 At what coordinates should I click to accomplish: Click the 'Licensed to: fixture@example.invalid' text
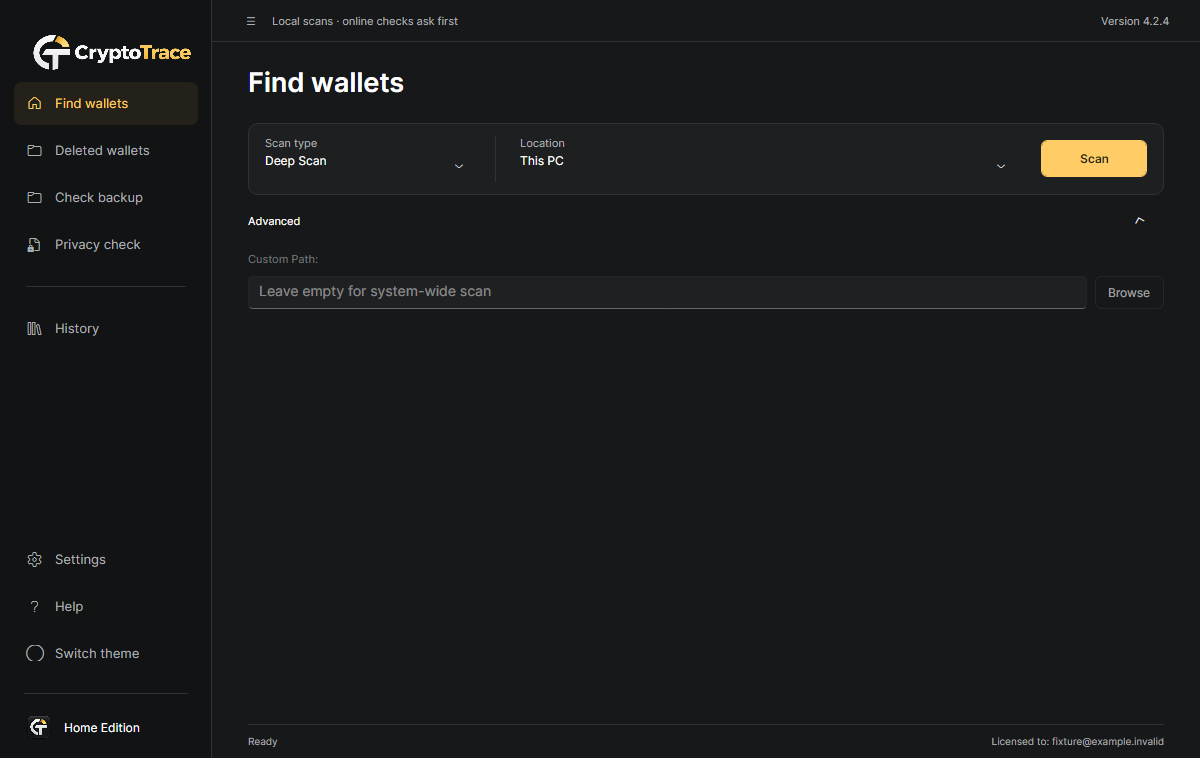pyautogui.click(x=1078, y=742)
